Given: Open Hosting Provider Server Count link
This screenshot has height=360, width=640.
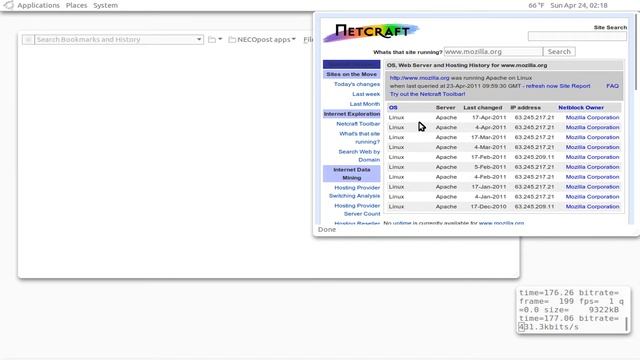Looking at the screenshot, I should (x=357, y=209).
